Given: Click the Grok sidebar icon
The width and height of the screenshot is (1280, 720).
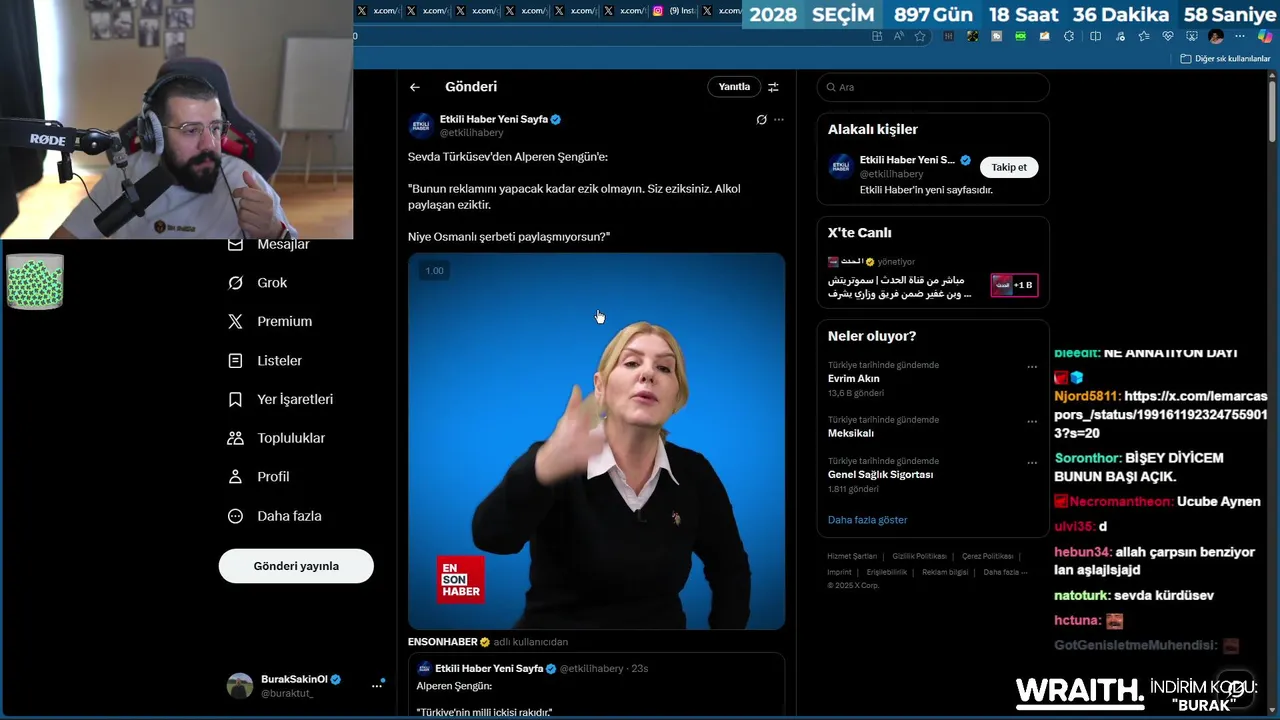Looking at the screenshot, I should point(235,283).
